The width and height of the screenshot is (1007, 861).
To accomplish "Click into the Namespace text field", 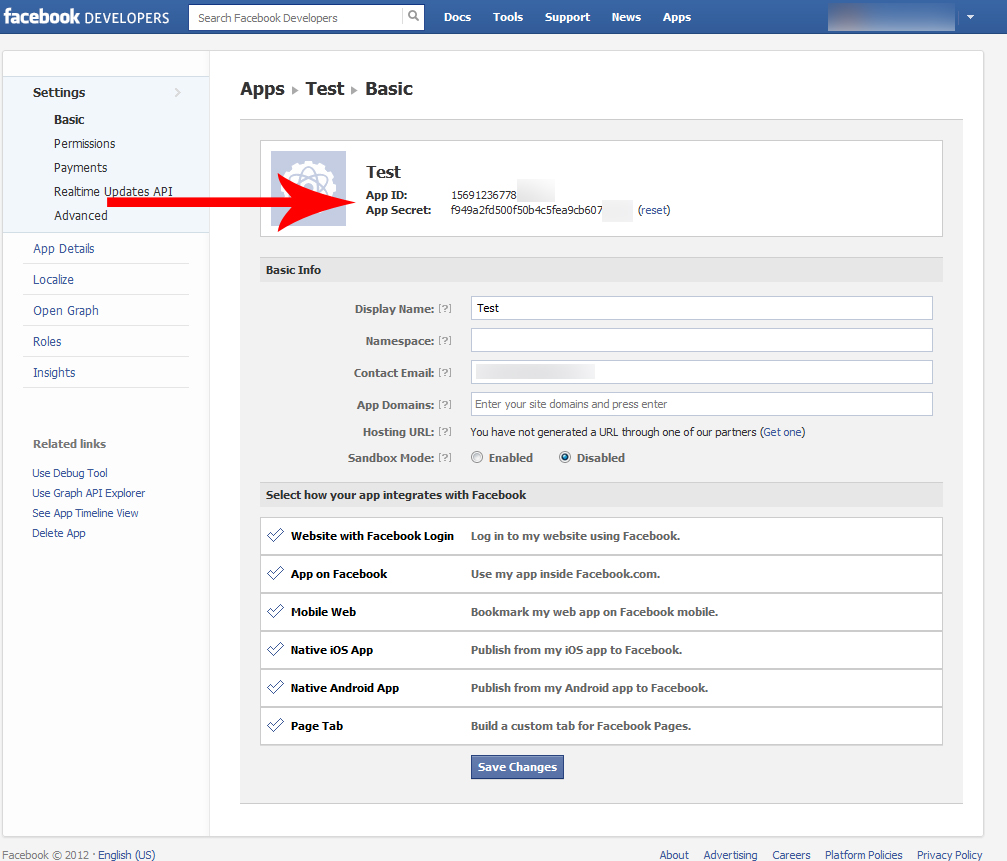I will coord(701,340).
